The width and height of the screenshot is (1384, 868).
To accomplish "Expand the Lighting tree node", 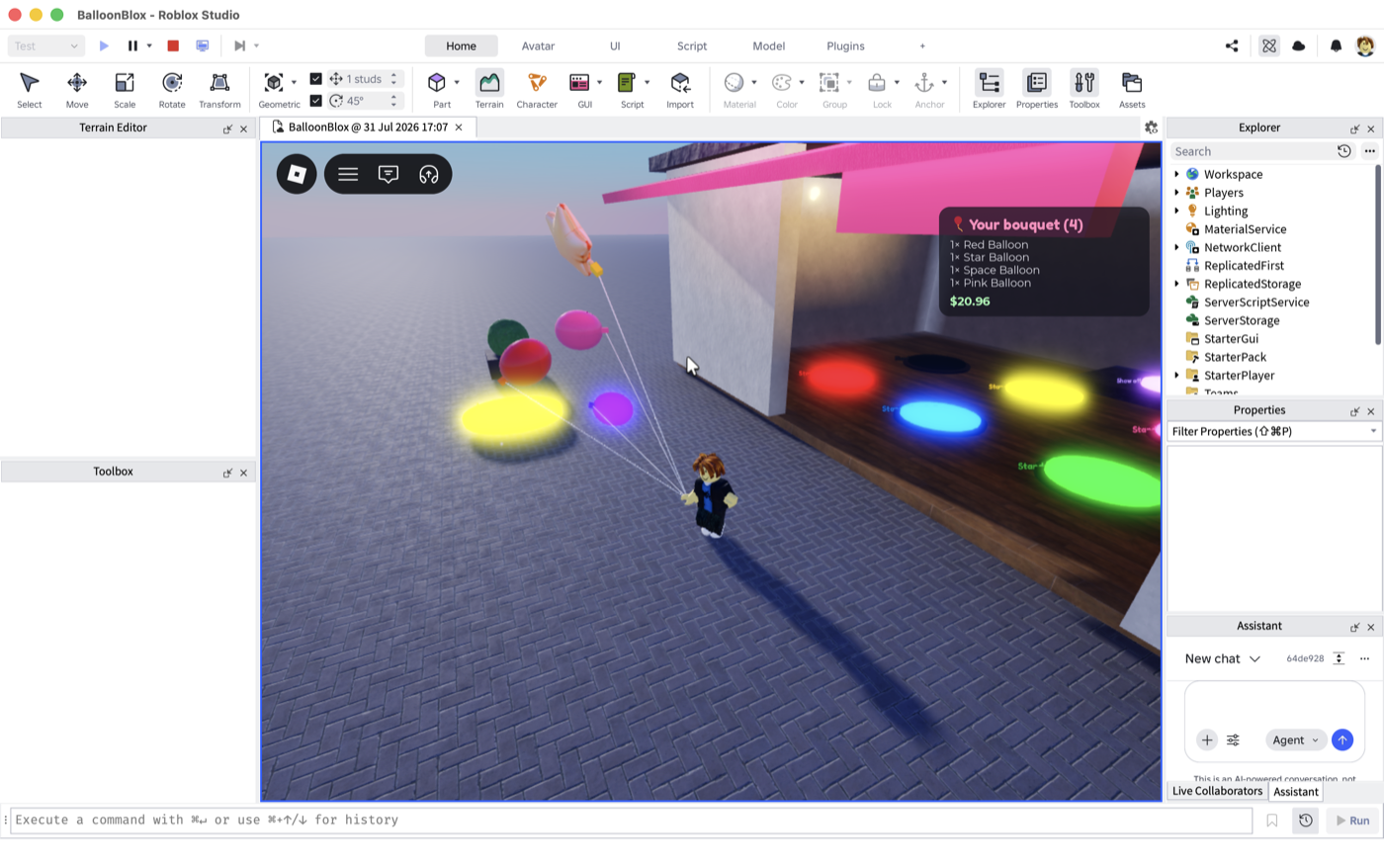I will (x=1176, y=211).
